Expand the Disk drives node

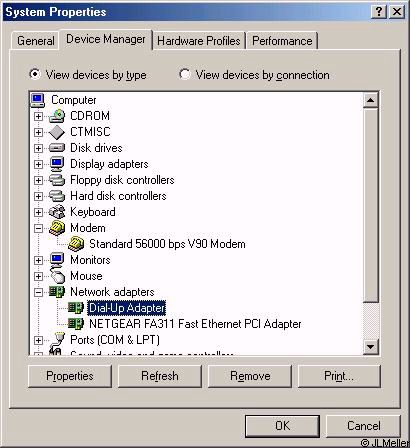(x=38, y=148)
